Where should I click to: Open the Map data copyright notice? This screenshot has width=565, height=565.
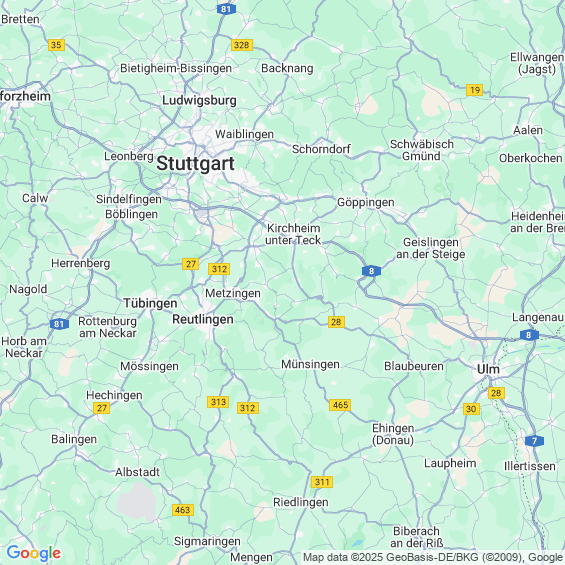coord(433,557)
